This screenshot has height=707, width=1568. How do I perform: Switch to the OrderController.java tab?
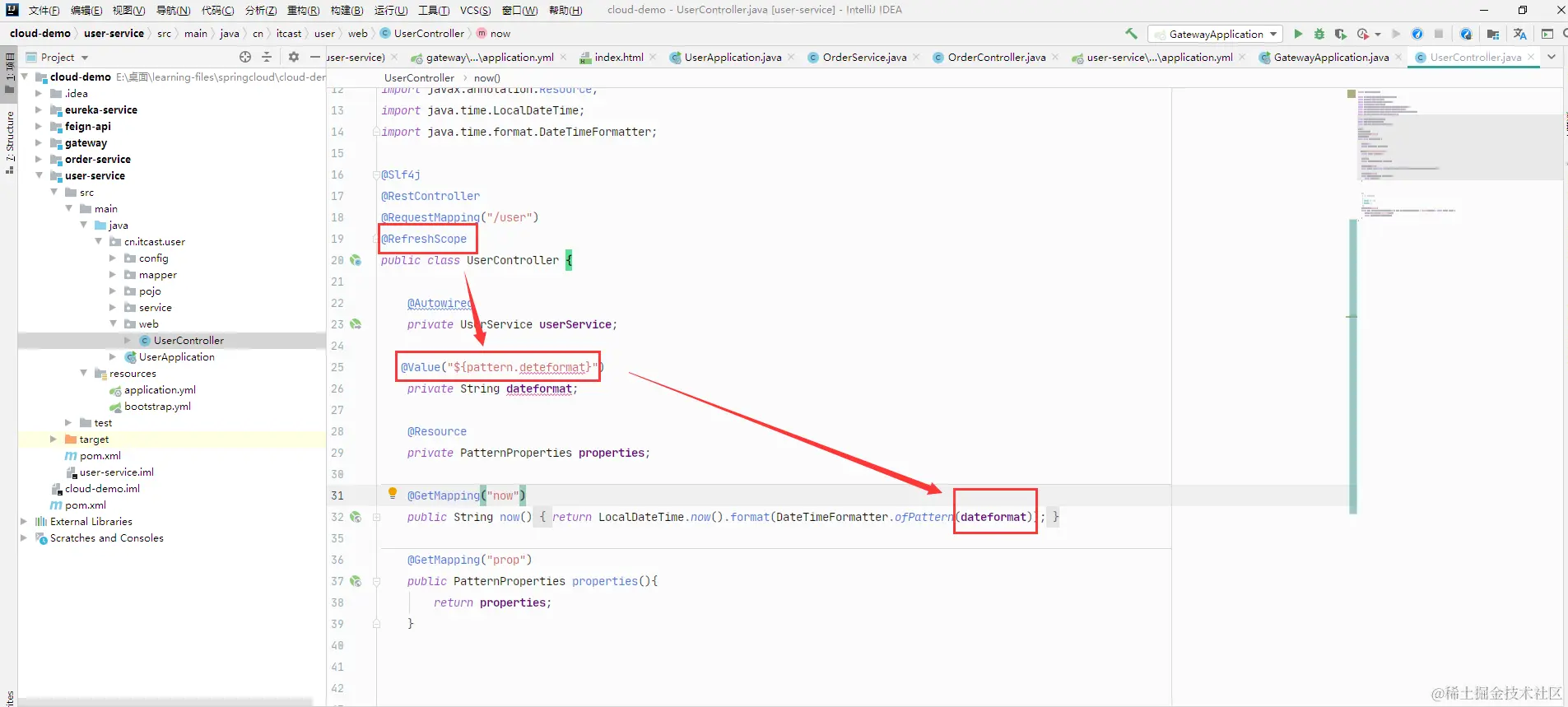(996, 57)
